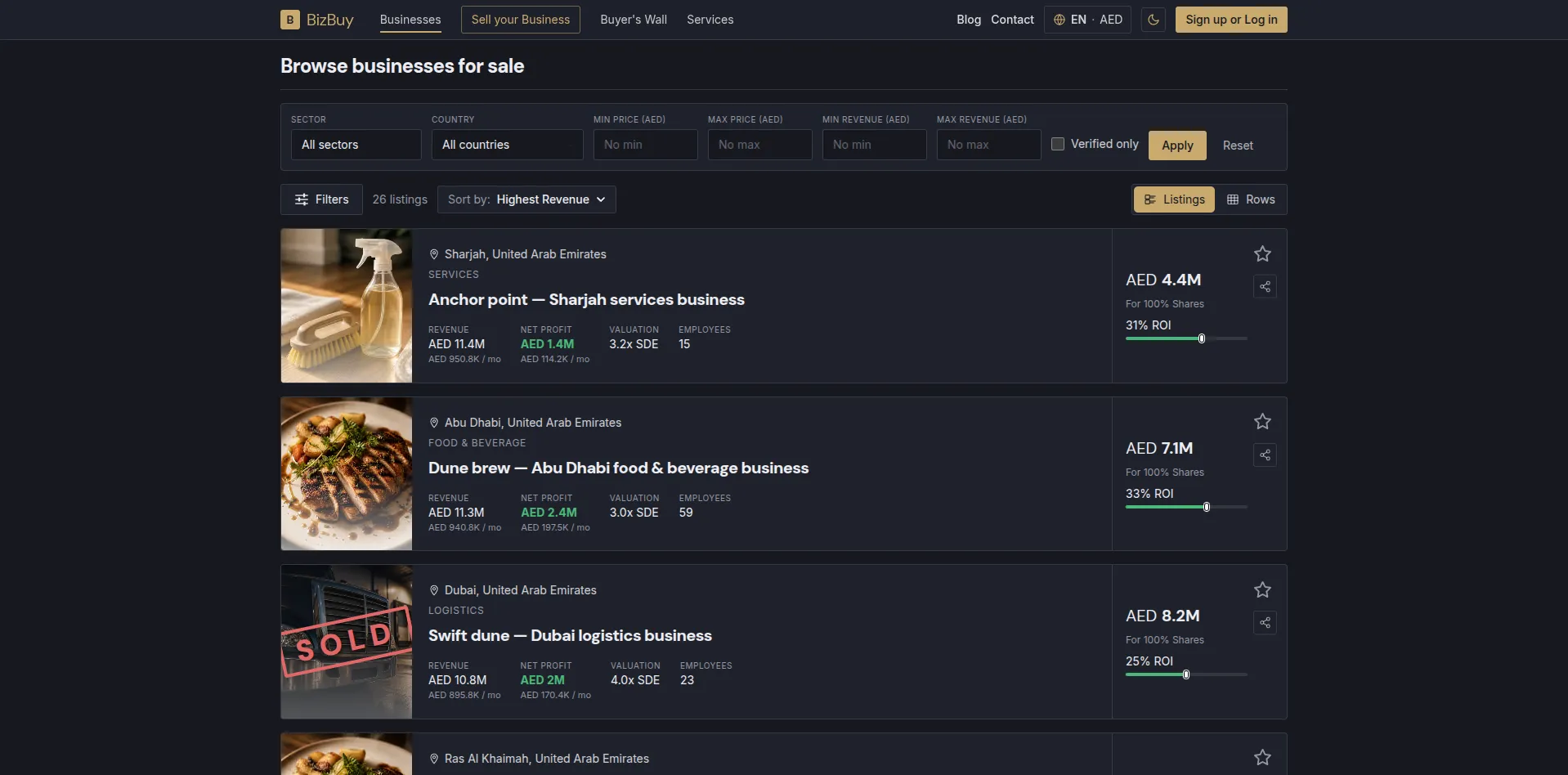Image resolution: width=1568 pixels, height=775 pixels.
Task: Open the Sector dropdown
Action: [x=356, y=145]
